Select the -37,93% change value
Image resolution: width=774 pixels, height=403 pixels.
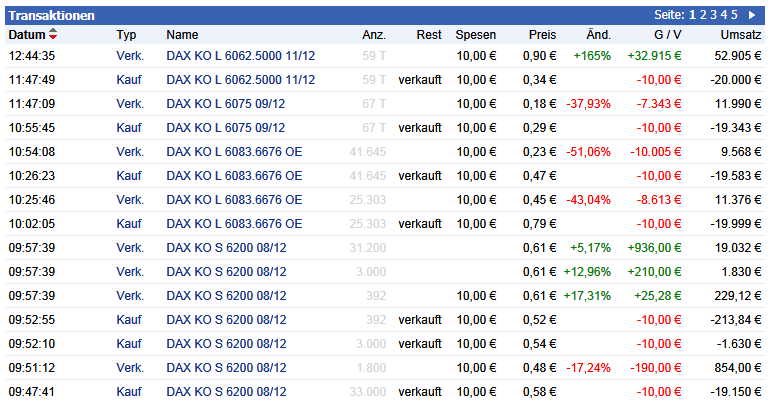[588, 104]
